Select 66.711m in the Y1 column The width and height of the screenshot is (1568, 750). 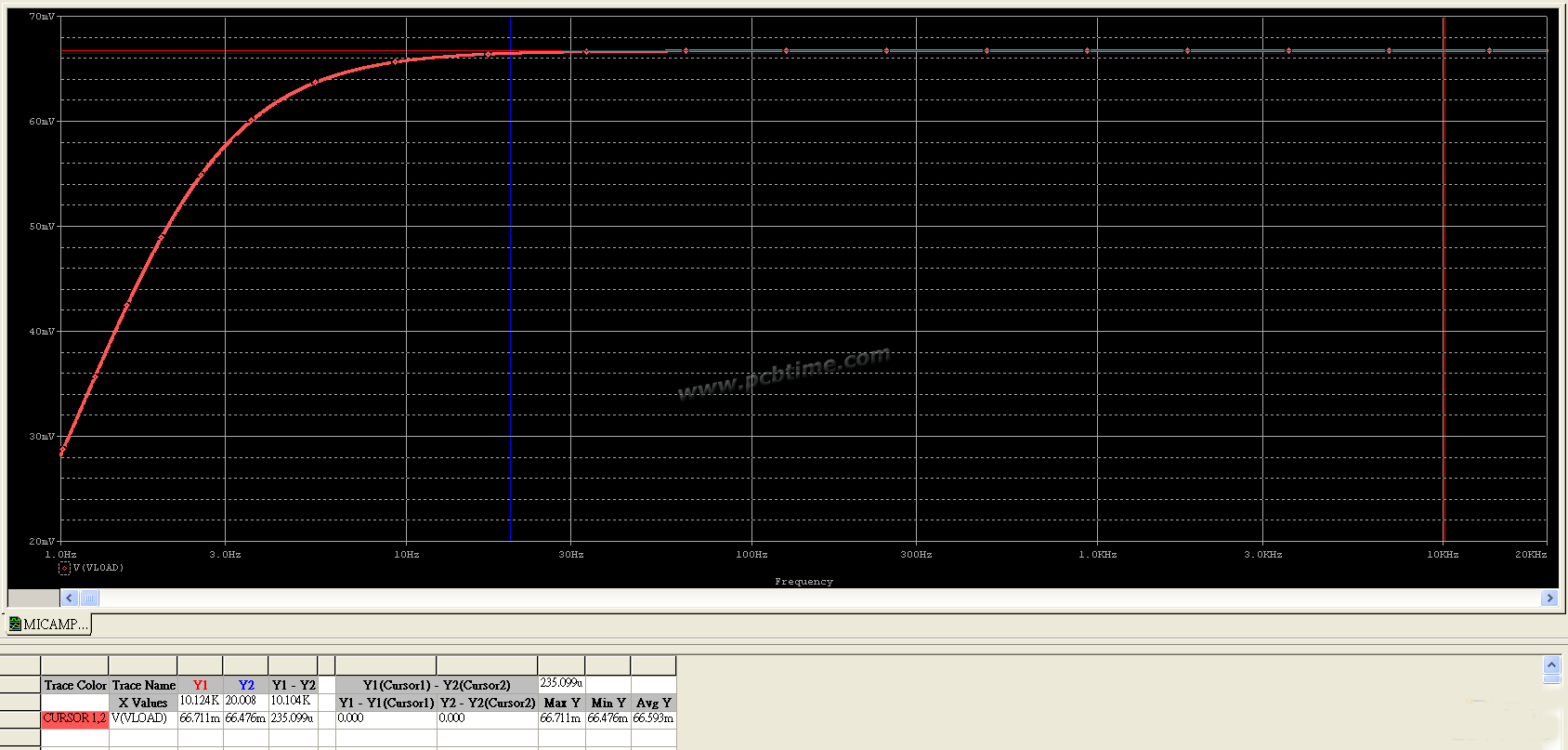pyautogui.click(x=200, y=718)
